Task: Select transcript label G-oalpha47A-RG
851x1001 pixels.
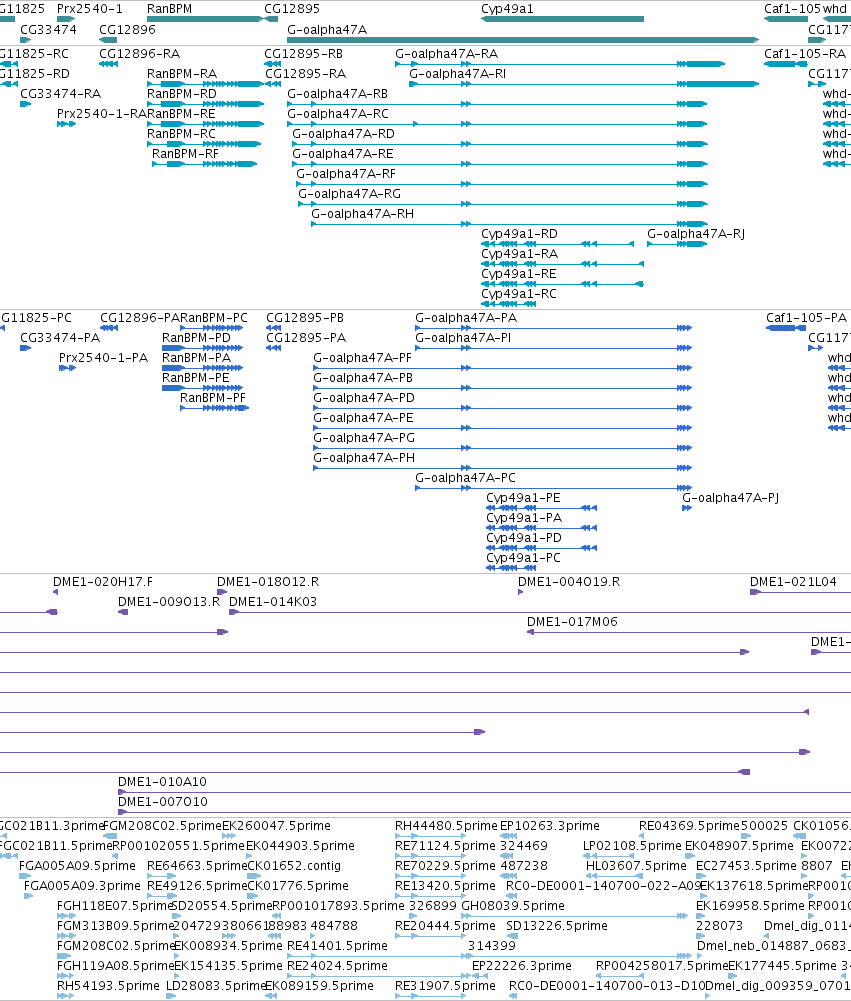Action: [x=350, y=193]
